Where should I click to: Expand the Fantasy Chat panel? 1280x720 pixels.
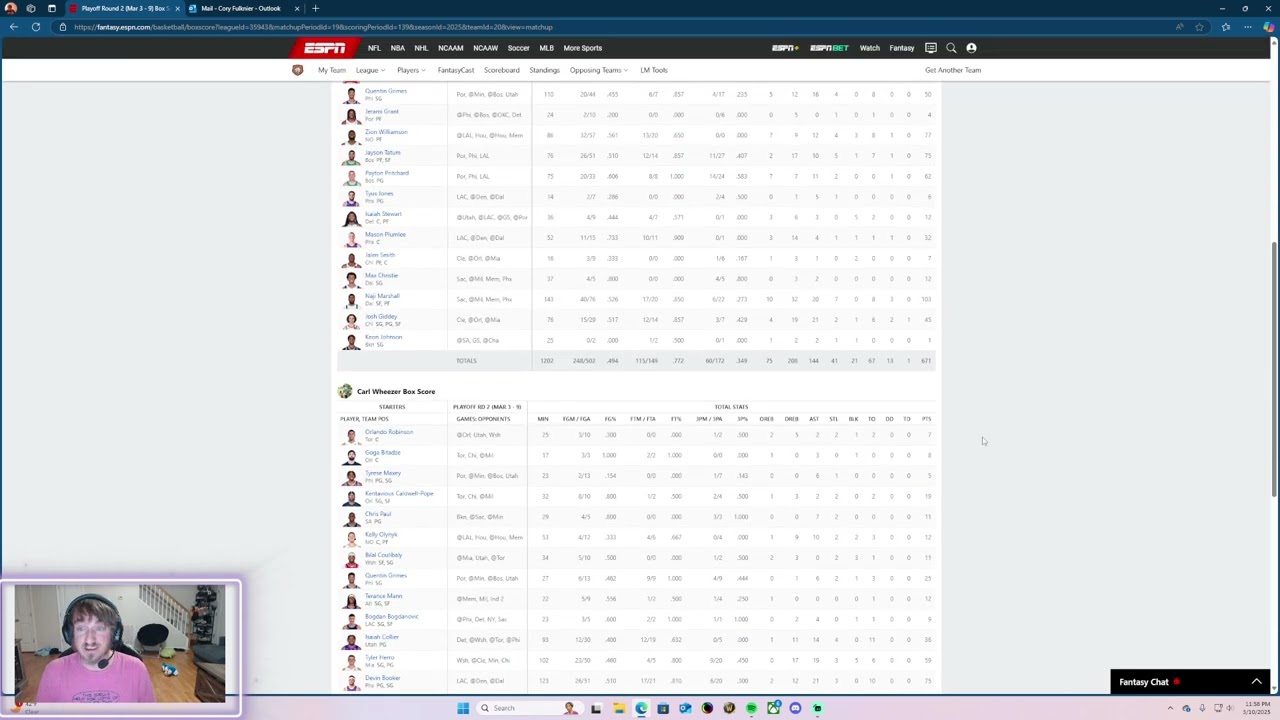click(x=1256, y=682)
